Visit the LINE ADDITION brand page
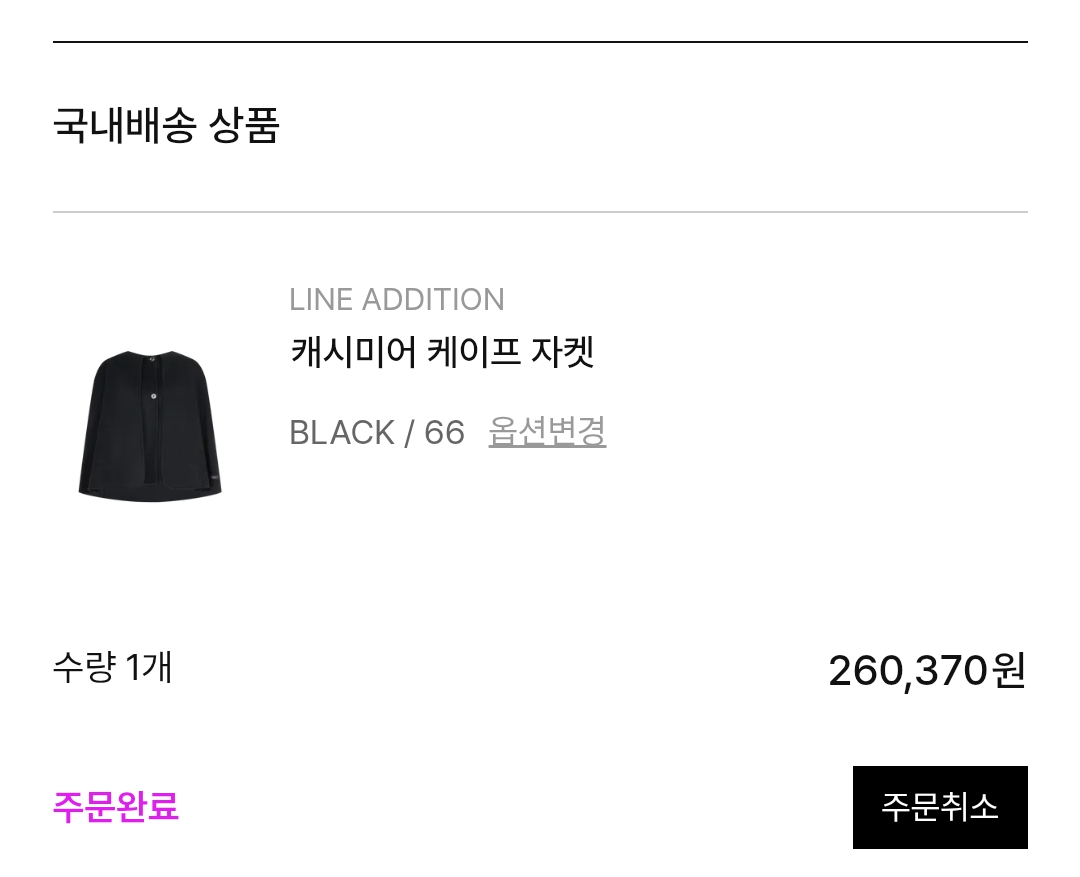This screenshot has height=877, width=1080. [x=396, y=300]
